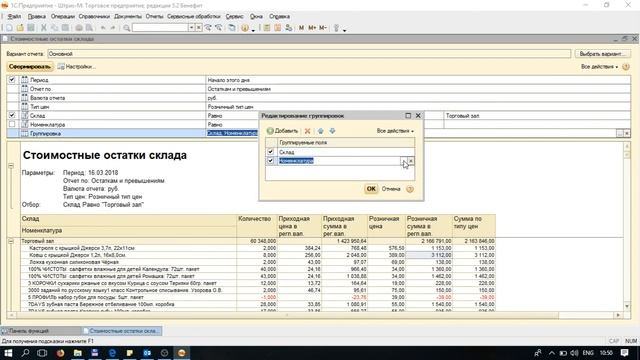640x360 pixels.
Task: Click the Вариант отчета field Основной
Action: click(309, 54)
